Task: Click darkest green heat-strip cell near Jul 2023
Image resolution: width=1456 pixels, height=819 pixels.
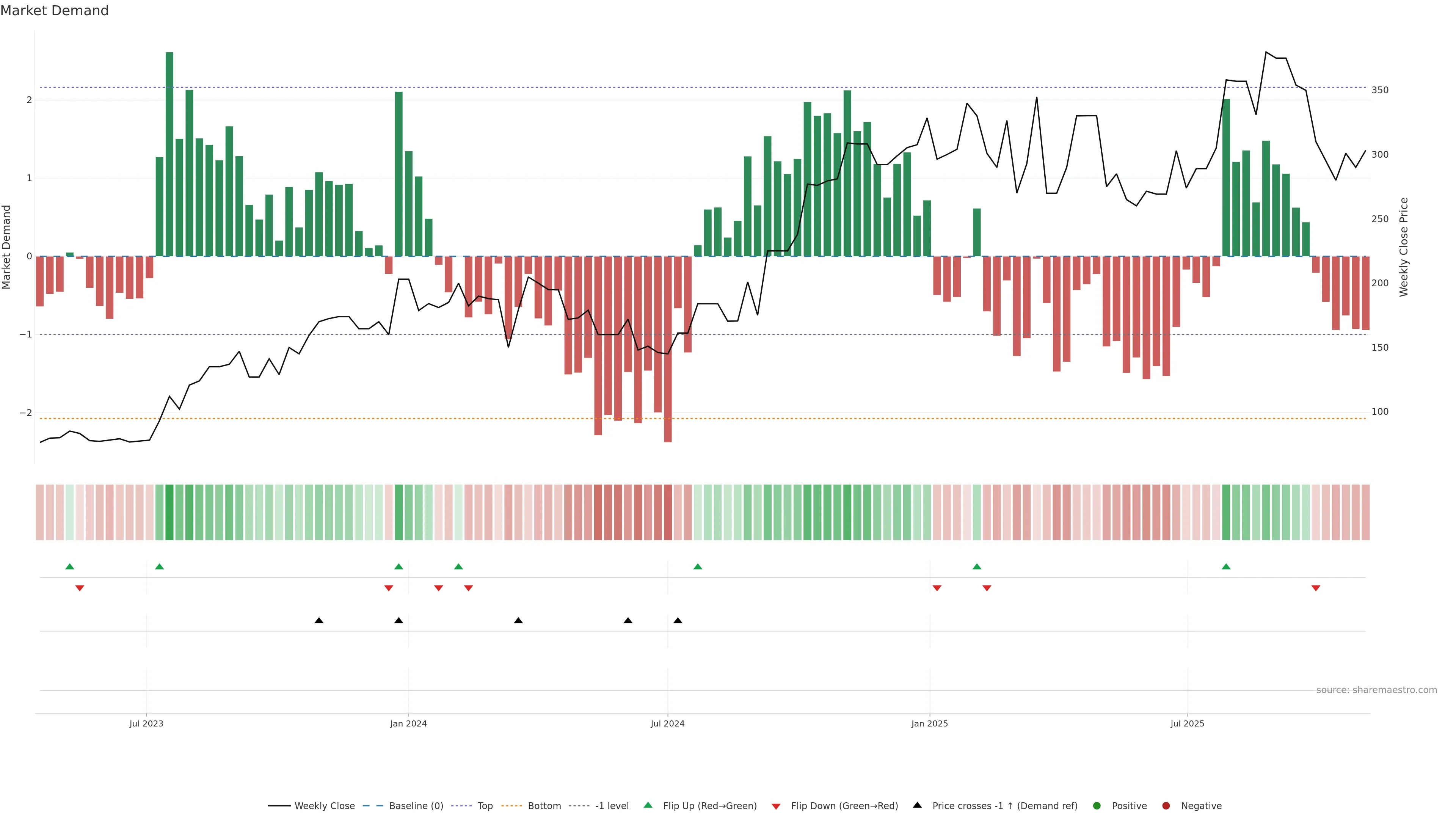Action: pos(169,512)
